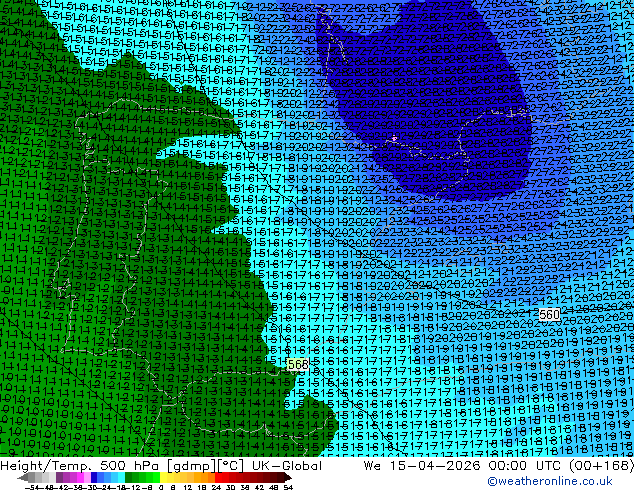This screenshot has width=634, height=490.
Task: Pick the dark blue legend swatch above -30
Action: [94, 478]
